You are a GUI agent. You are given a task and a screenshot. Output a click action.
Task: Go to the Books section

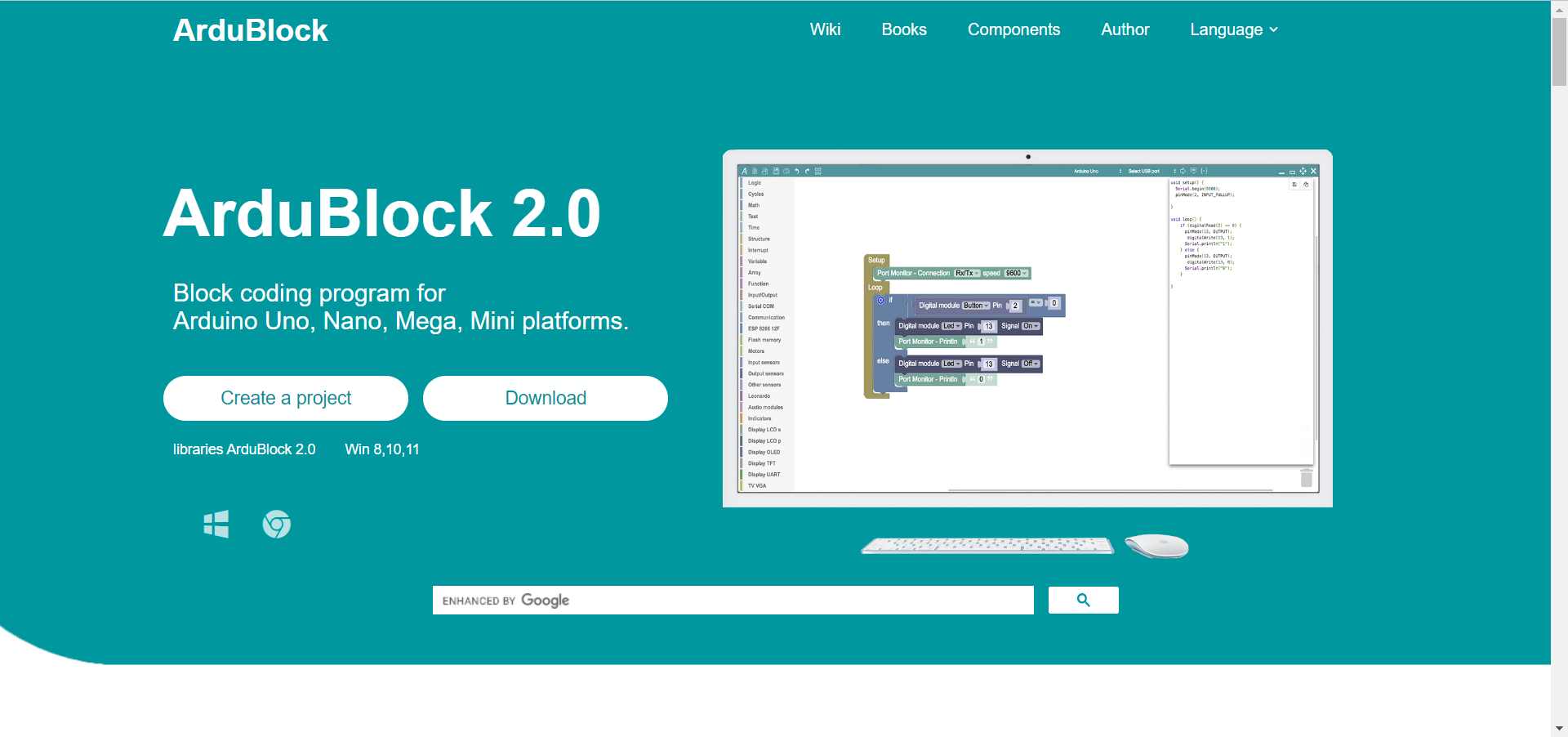904,29
